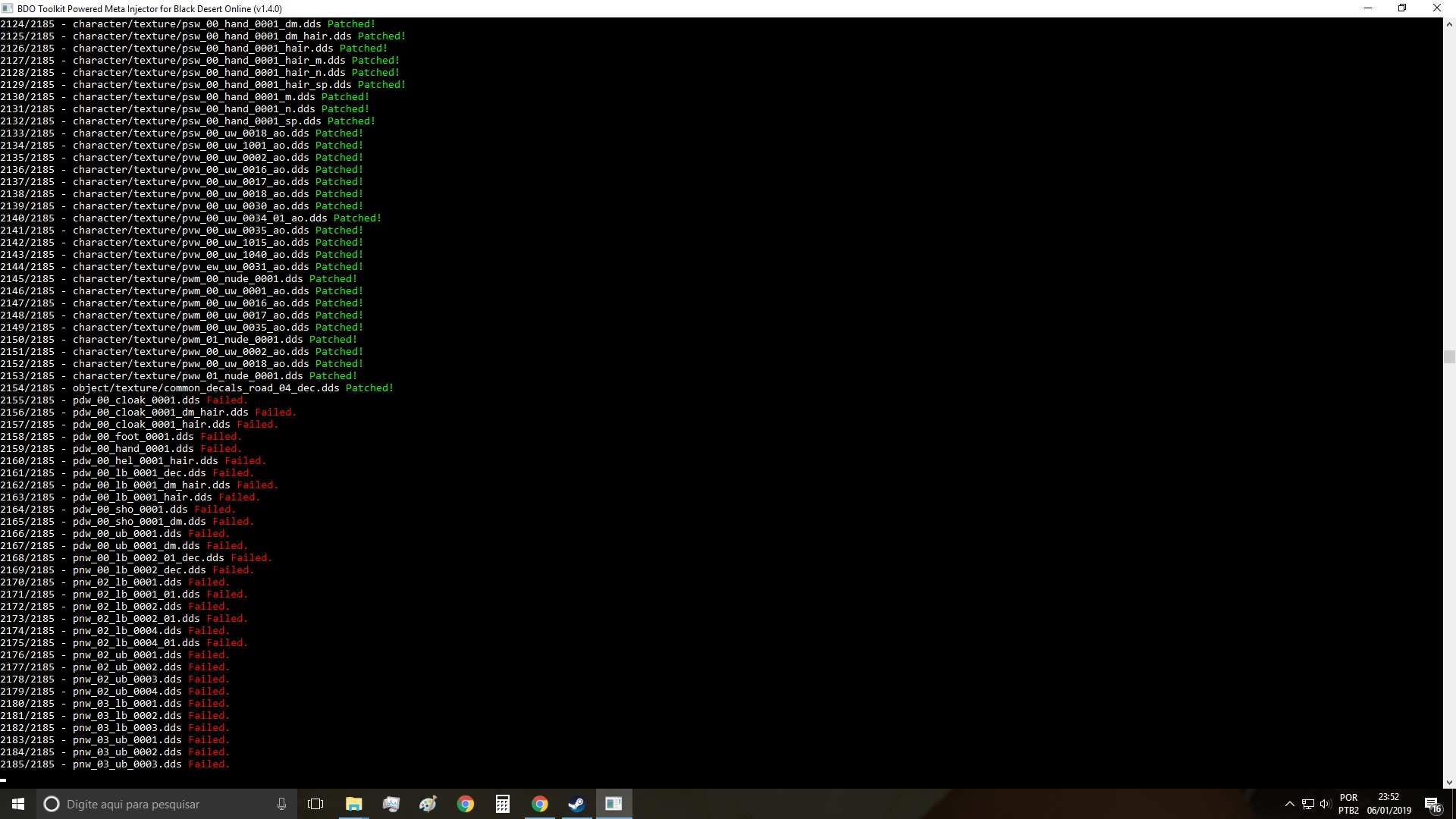This screenshot has height=819, width=1456.
Task: Click the Cortana microphone icon
Action: click(x=281, y=804)
